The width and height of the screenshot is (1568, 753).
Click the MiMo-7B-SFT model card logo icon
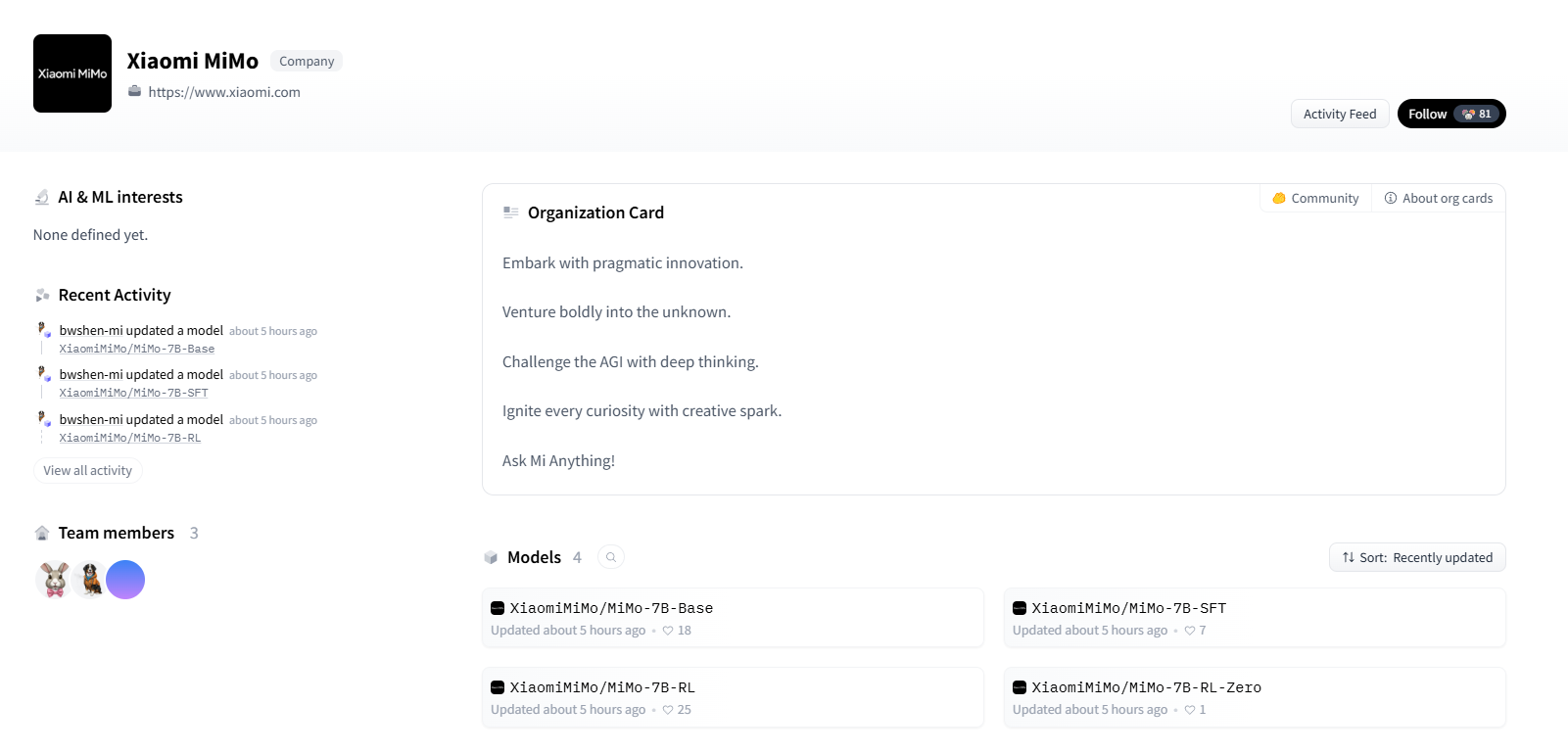pos(1020,608)
